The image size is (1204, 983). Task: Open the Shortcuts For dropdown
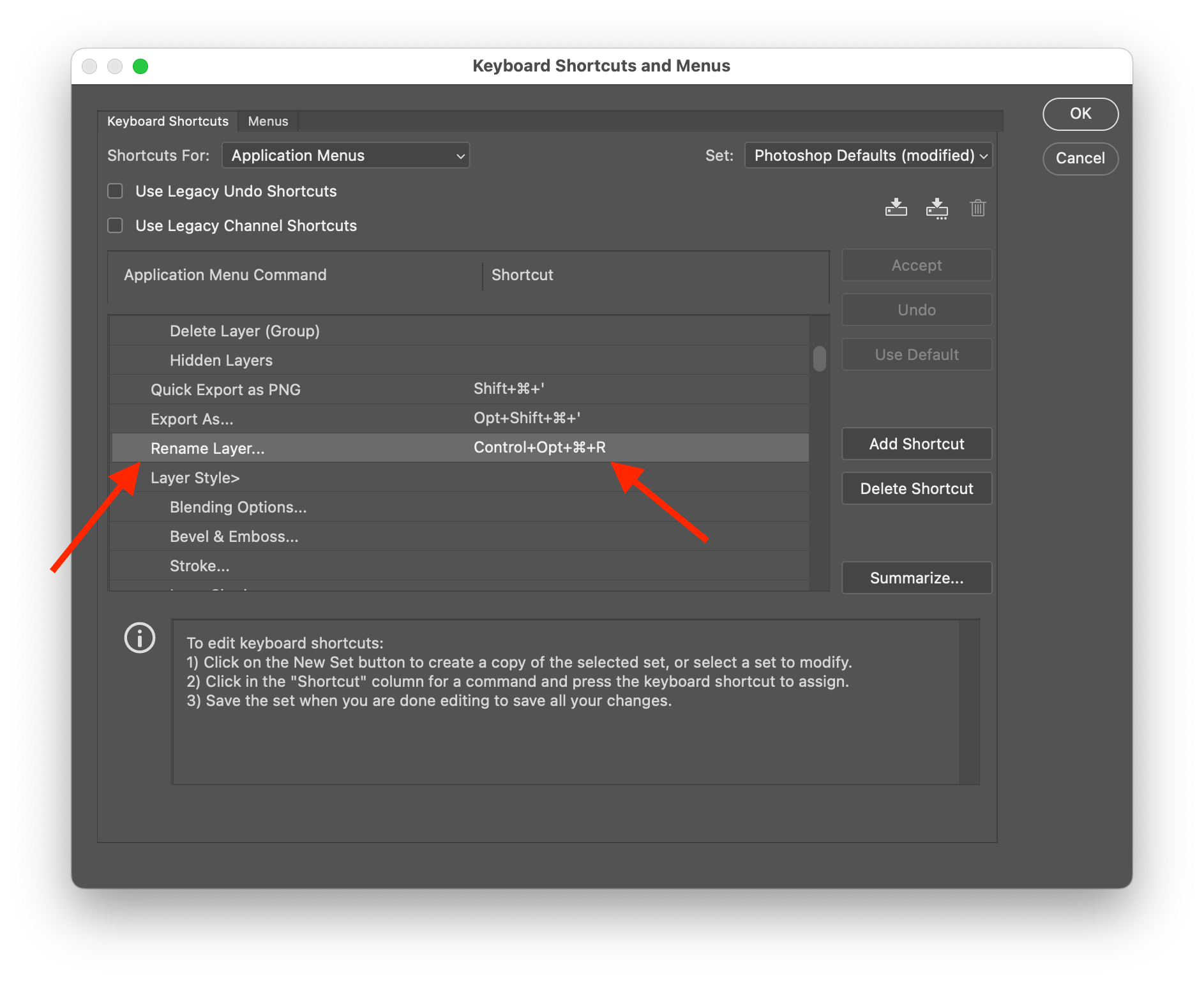click(x=345, y=155)
